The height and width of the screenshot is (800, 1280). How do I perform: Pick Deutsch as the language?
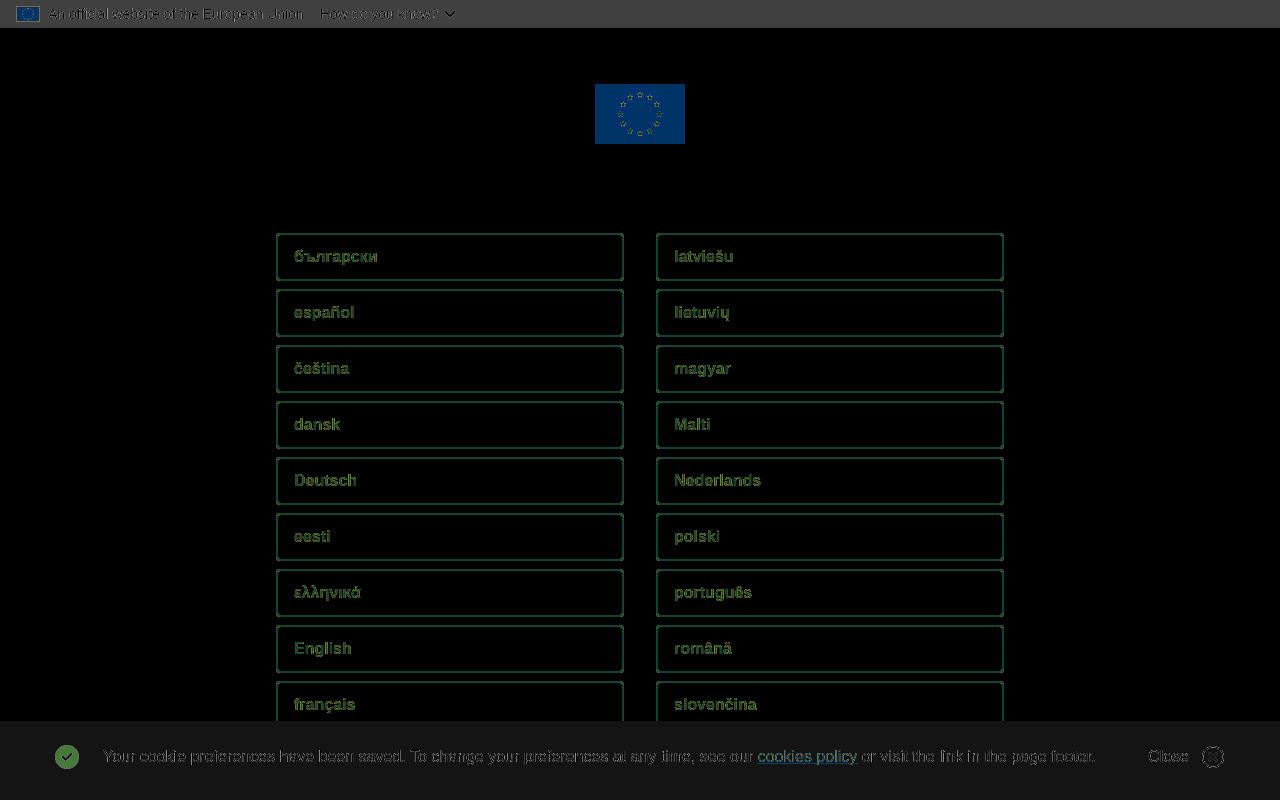(x=450, y=481)
